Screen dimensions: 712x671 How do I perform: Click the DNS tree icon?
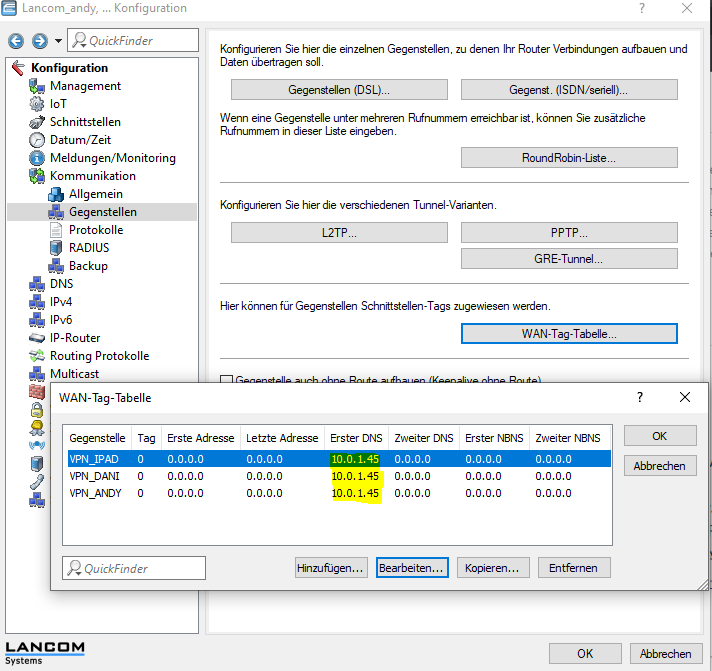(37, 284)
